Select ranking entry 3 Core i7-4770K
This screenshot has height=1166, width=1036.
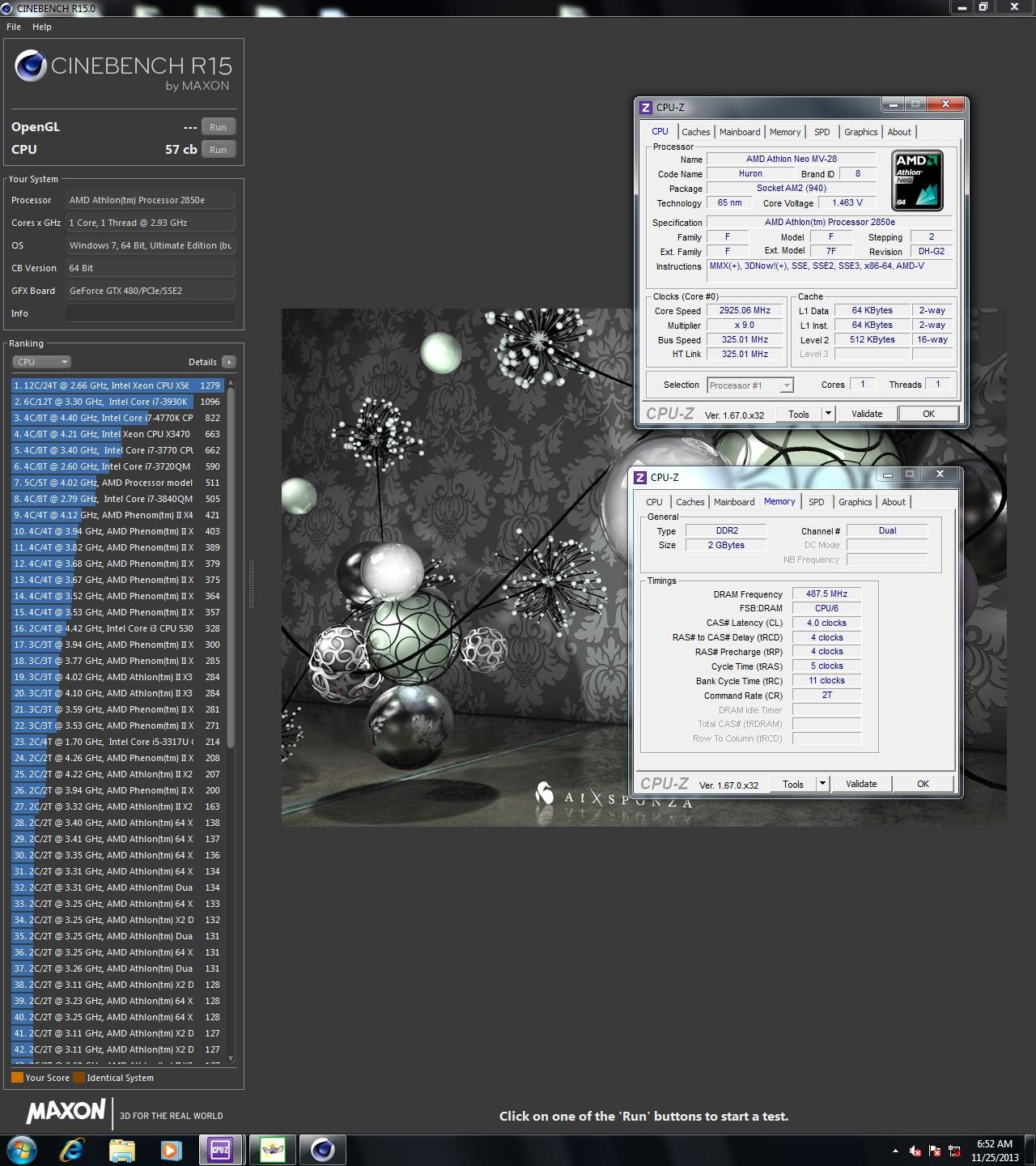click(x=117, y=418)
